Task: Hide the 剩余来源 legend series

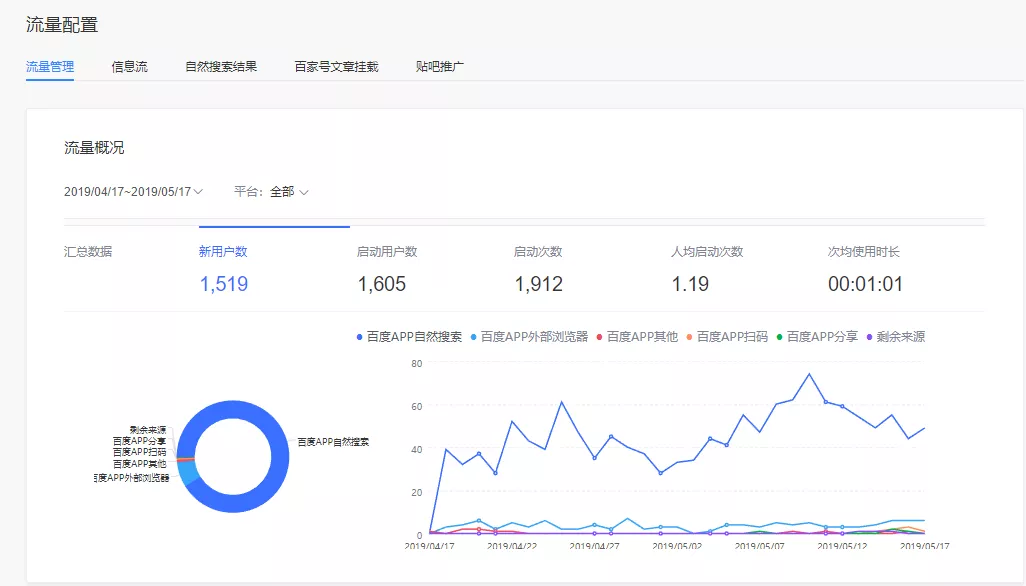Action: click(x=894, y=337)
